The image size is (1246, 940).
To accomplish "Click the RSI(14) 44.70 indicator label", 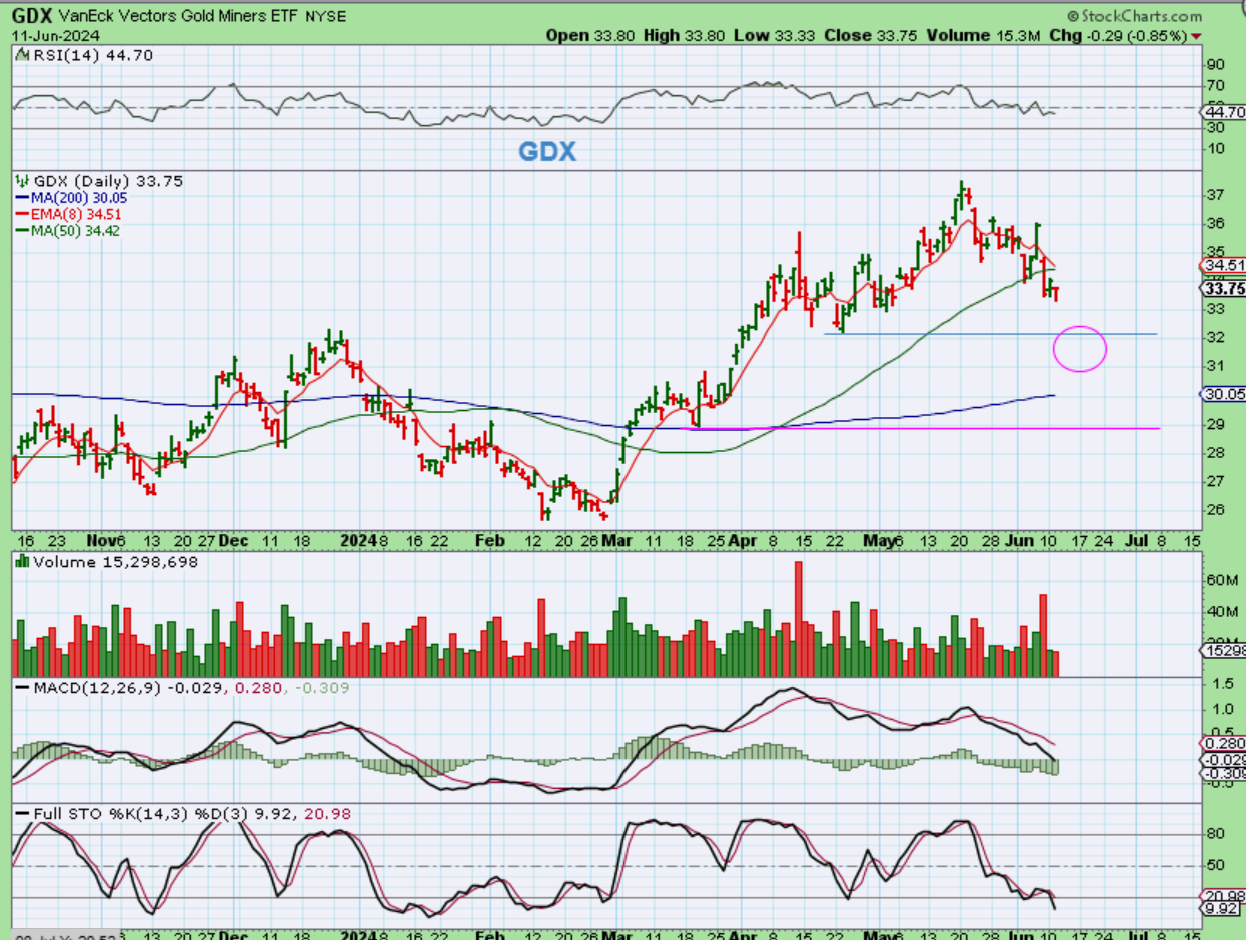I will (93, 56).
